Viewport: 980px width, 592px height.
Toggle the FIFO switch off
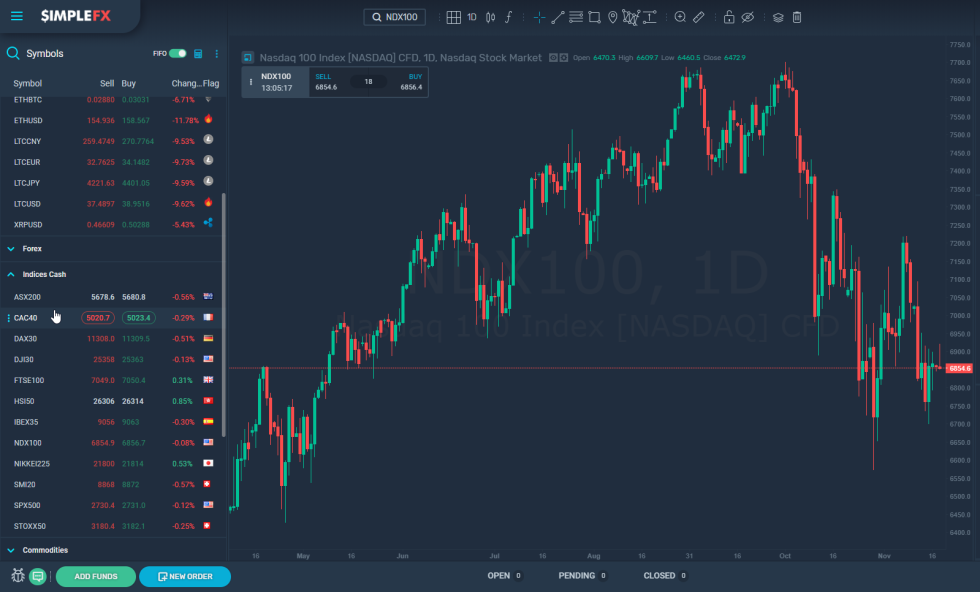(x=177, y=53)
